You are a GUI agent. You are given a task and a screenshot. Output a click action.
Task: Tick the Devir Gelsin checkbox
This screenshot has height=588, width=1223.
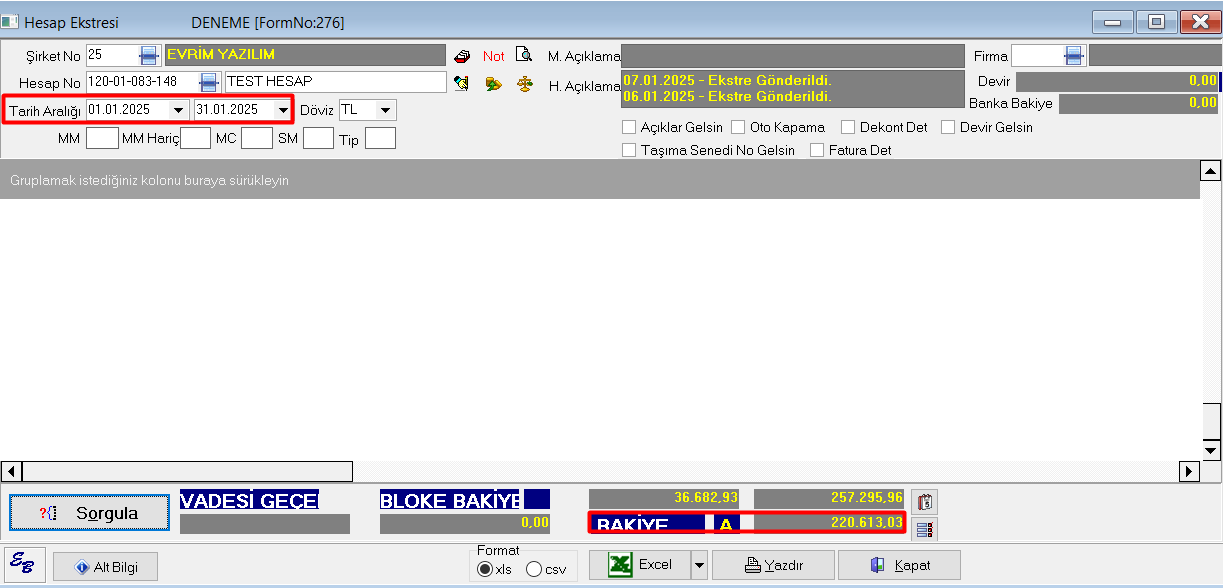pyautogui.click(x=948, y=127)
